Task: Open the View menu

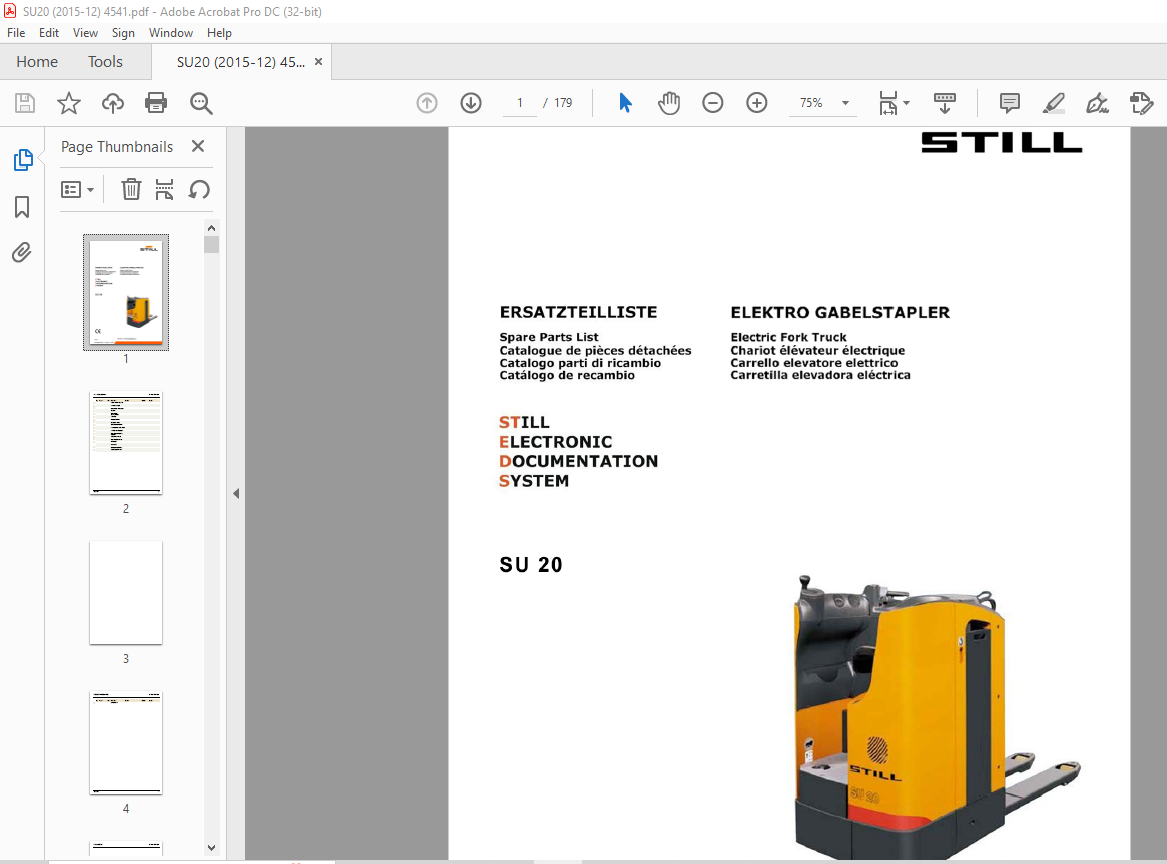Action: pos(85,33)
